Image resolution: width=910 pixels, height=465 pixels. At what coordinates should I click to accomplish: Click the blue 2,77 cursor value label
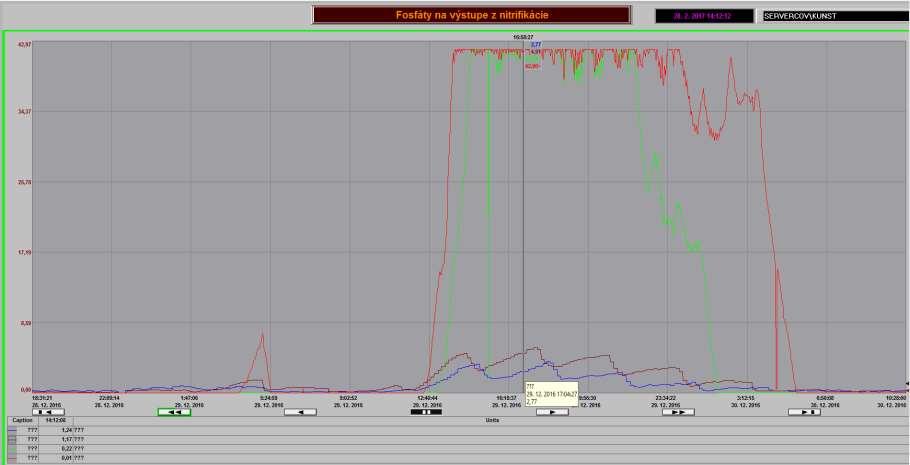tap(536, 44)
